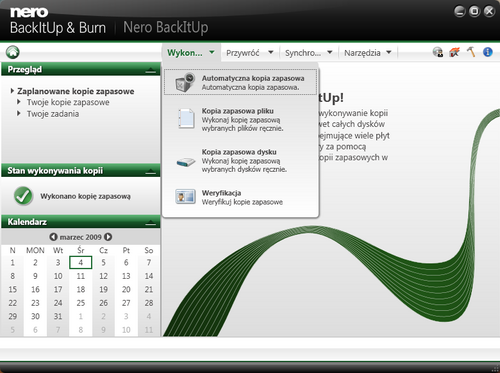This screenshot has width=500, height=373.
Task: Expand Twoje kopie zapasowe tree item
Action: tap(19, 102)
